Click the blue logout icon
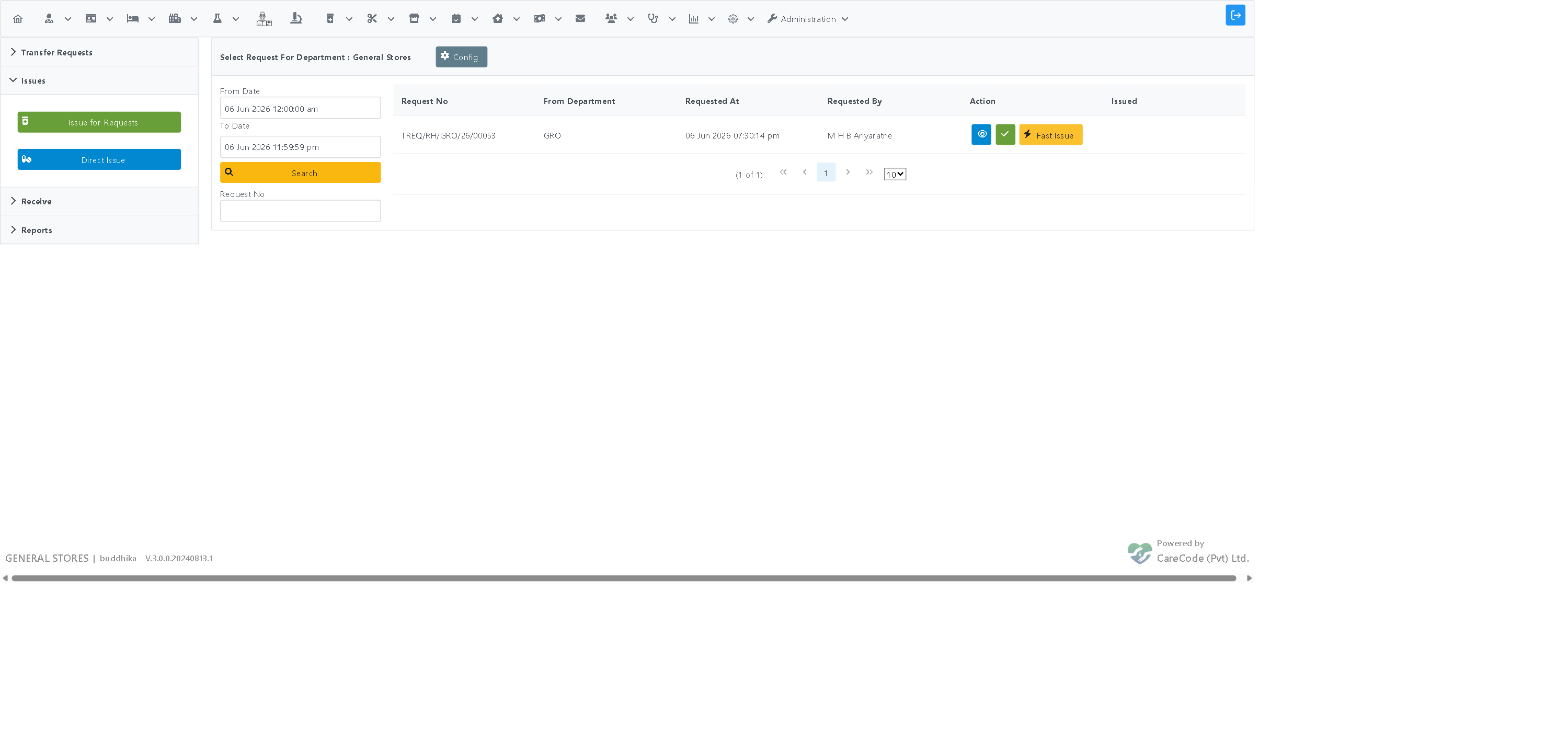1568x729 pixels. pyautogui.click(x=1235, y=15)
